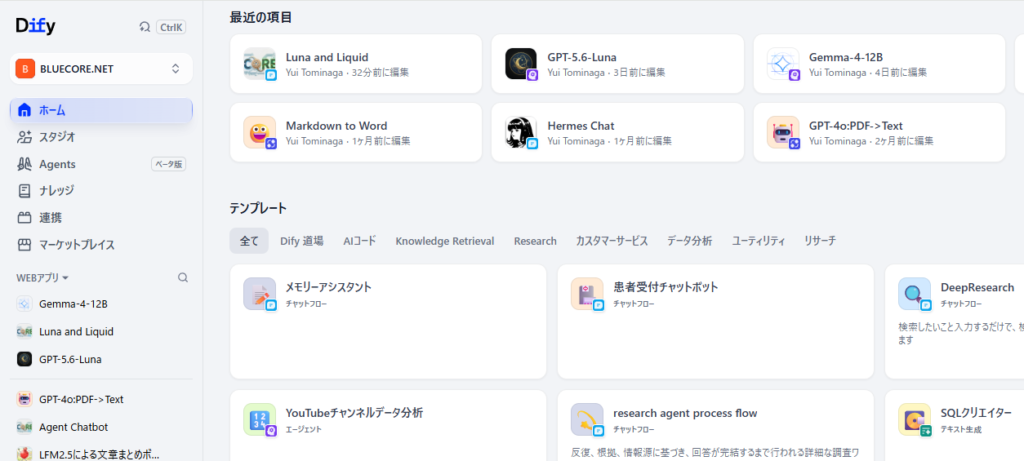The height and width of the screenshot is (461, 1024).
Task: Select the Research template tab
Action: [536, 241]
